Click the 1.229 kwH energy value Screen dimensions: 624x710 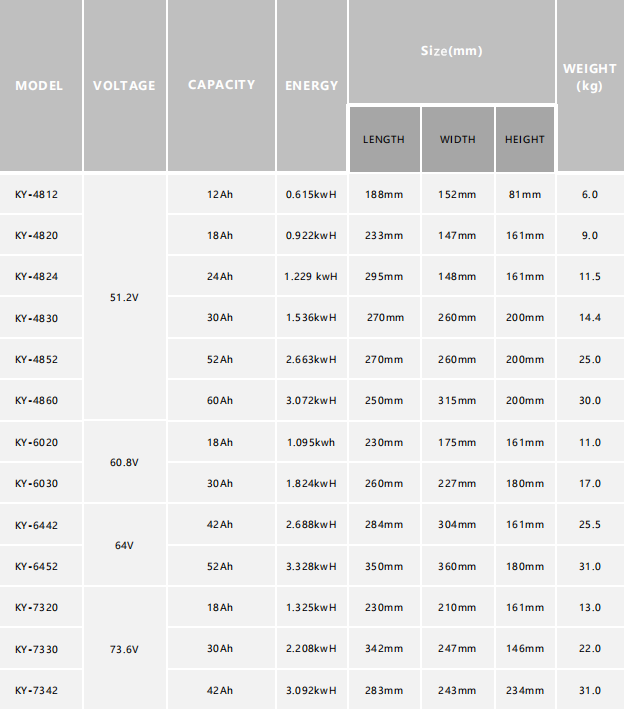click(x=311, y=277)
